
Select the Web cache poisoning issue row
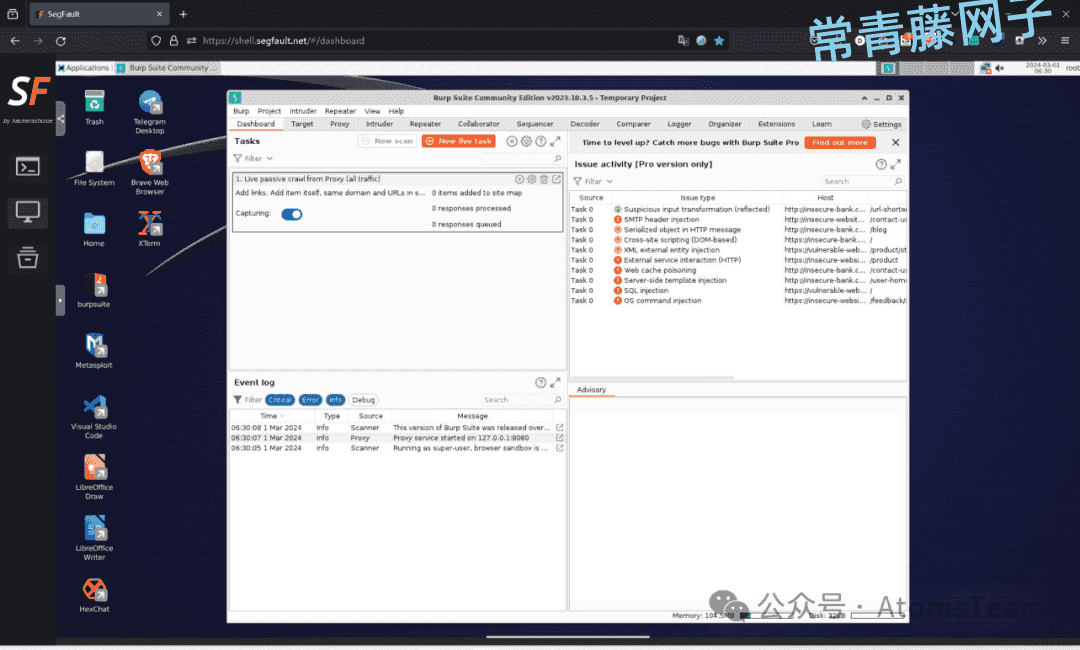pos(738,271)
